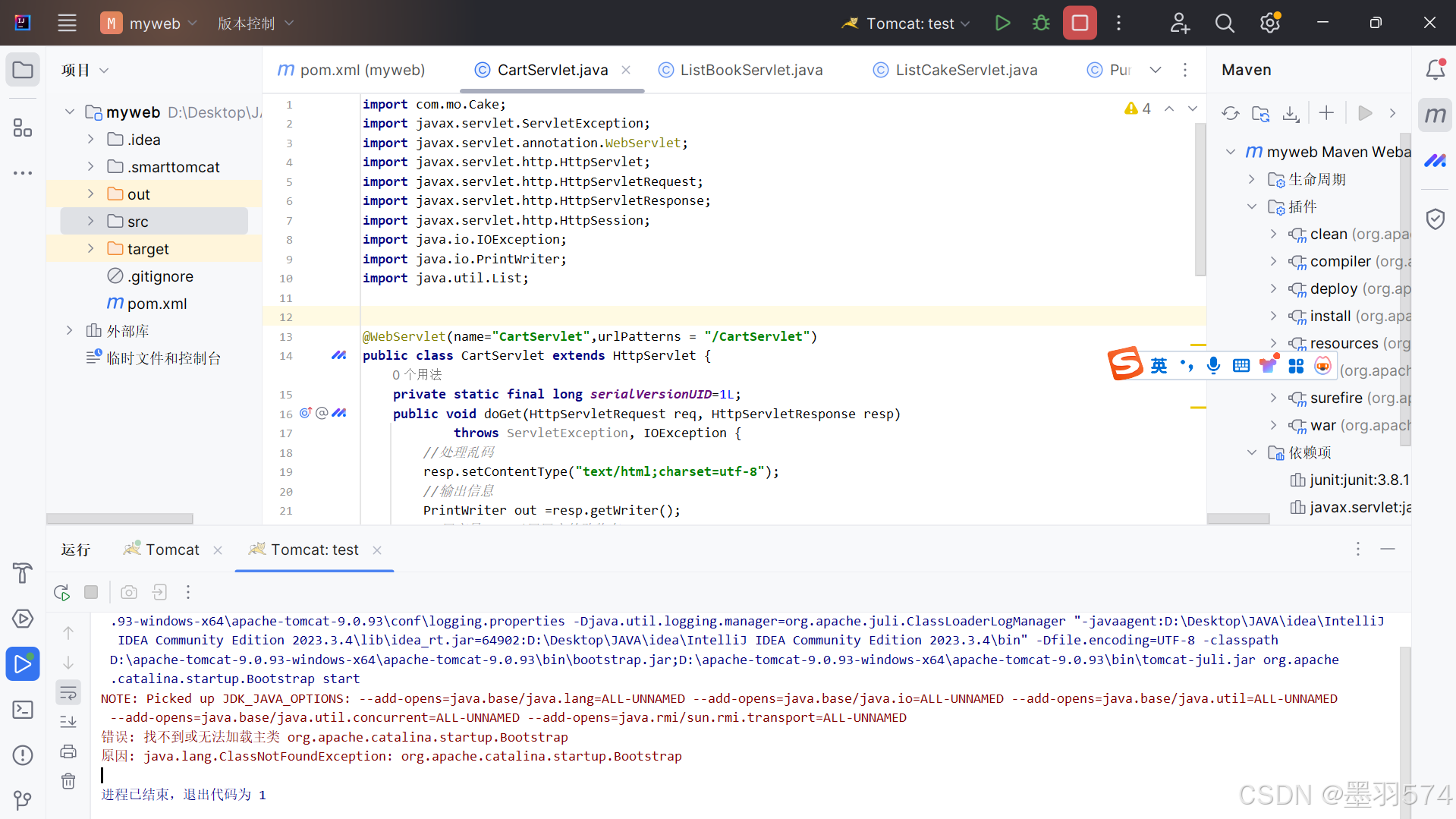Expand the target folder
The image size is (1456, 819).
(90, 249)
